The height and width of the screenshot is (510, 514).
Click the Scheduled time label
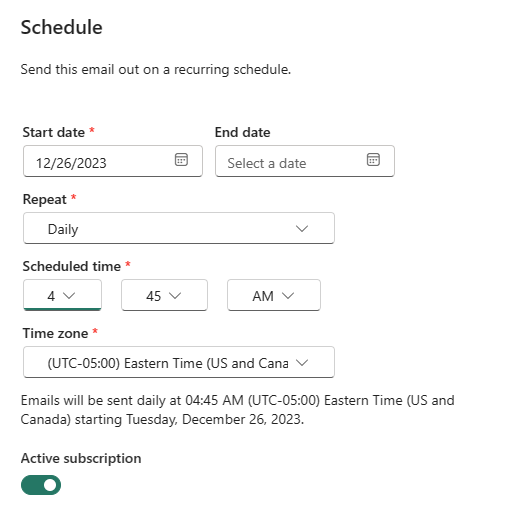point(72,266)
